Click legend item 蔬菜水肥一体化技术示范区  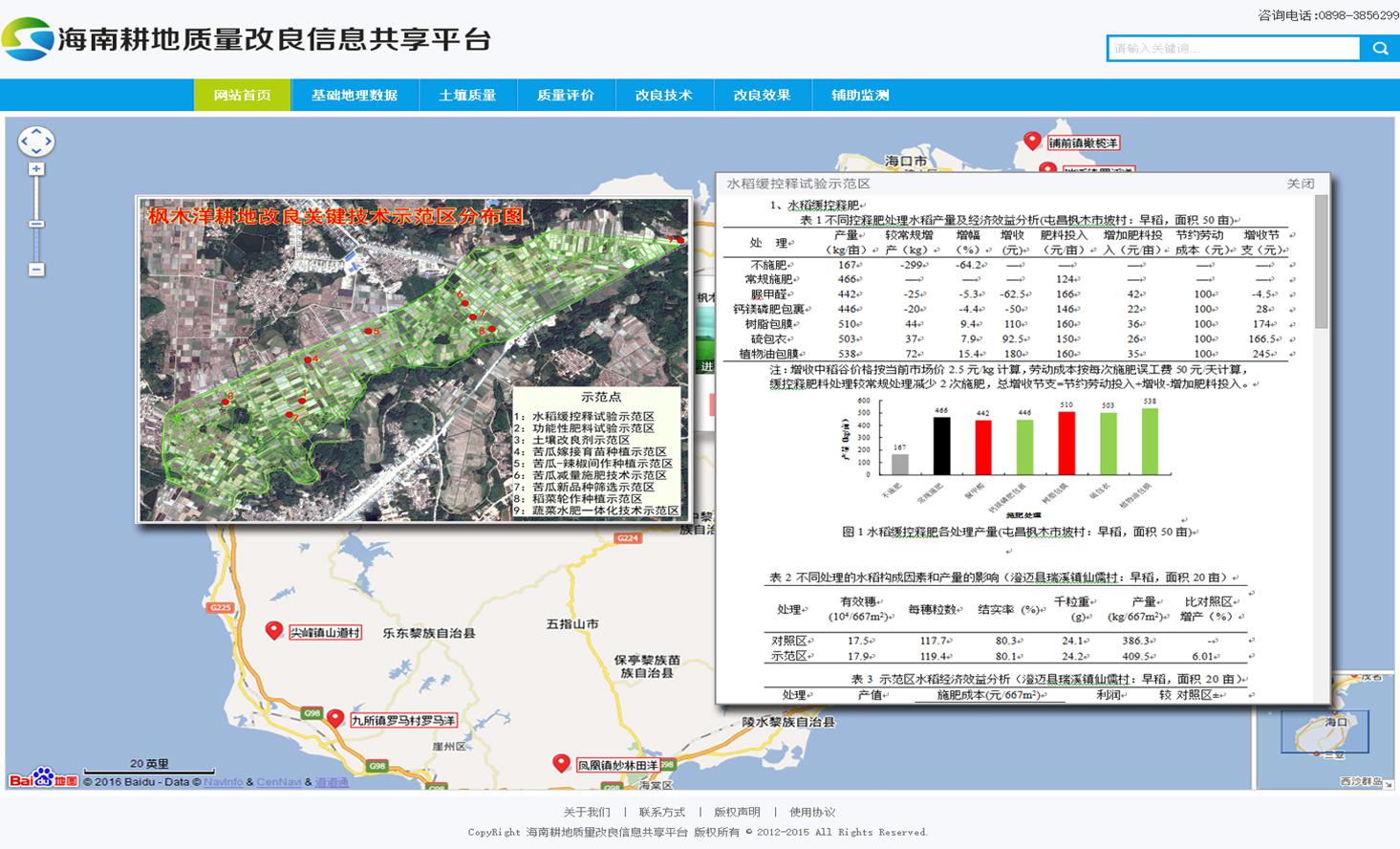[596, 511]
